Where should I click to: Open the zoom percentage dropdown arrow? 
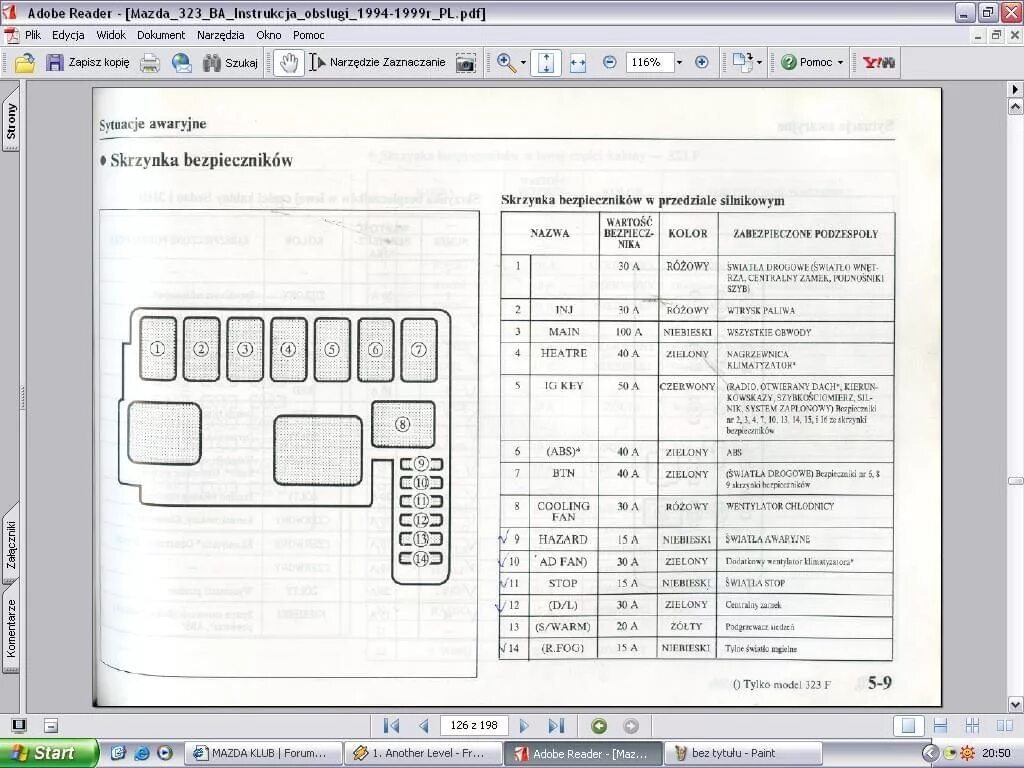point(679,63)
